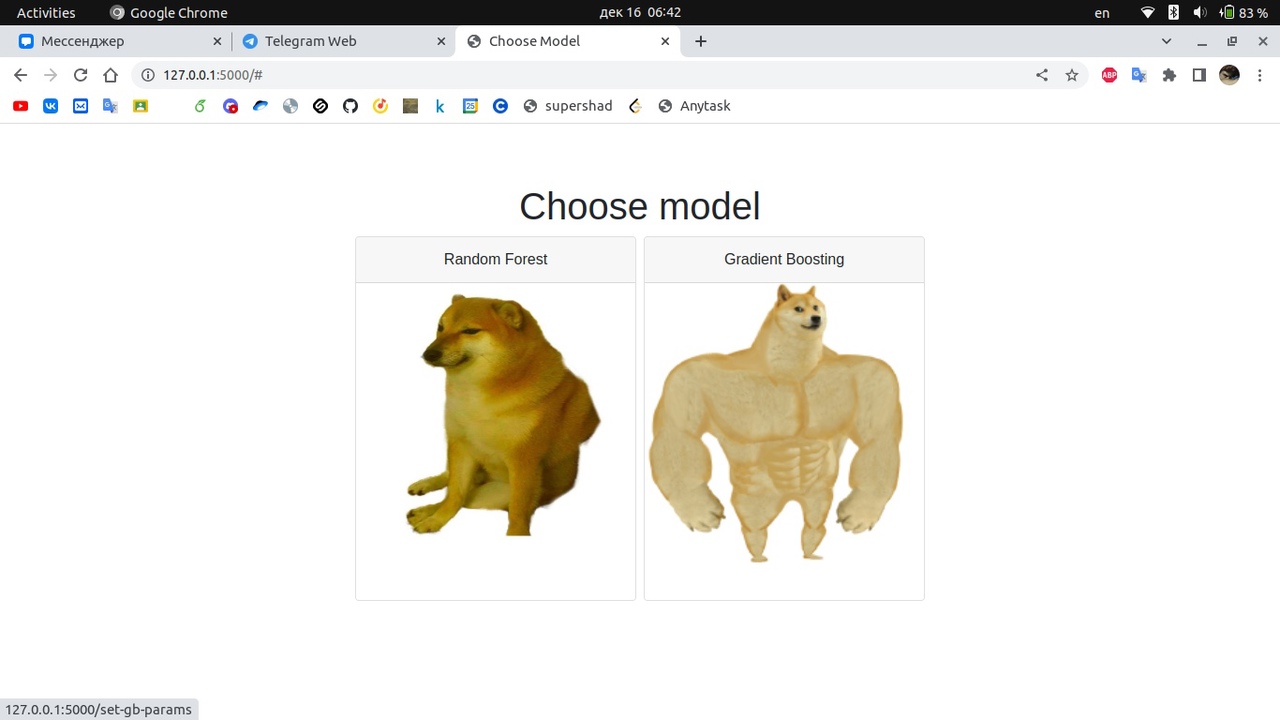1280x720 pixels.
Task: Open the Chrome profile avatar
Action: click(1229, 75)
